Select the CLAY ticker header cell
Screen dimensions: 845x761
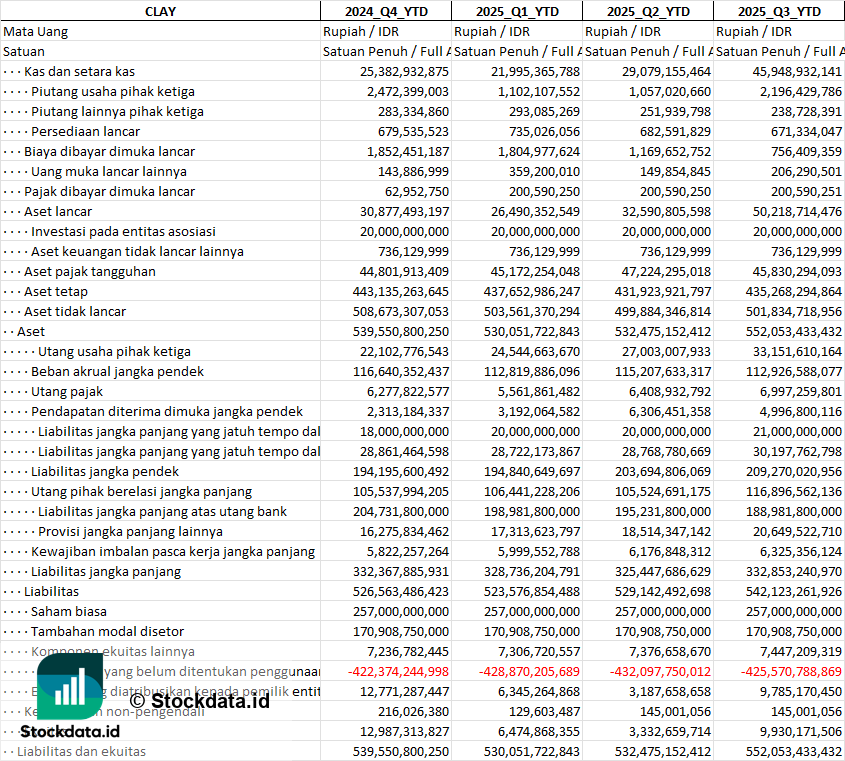click(160, 11)
